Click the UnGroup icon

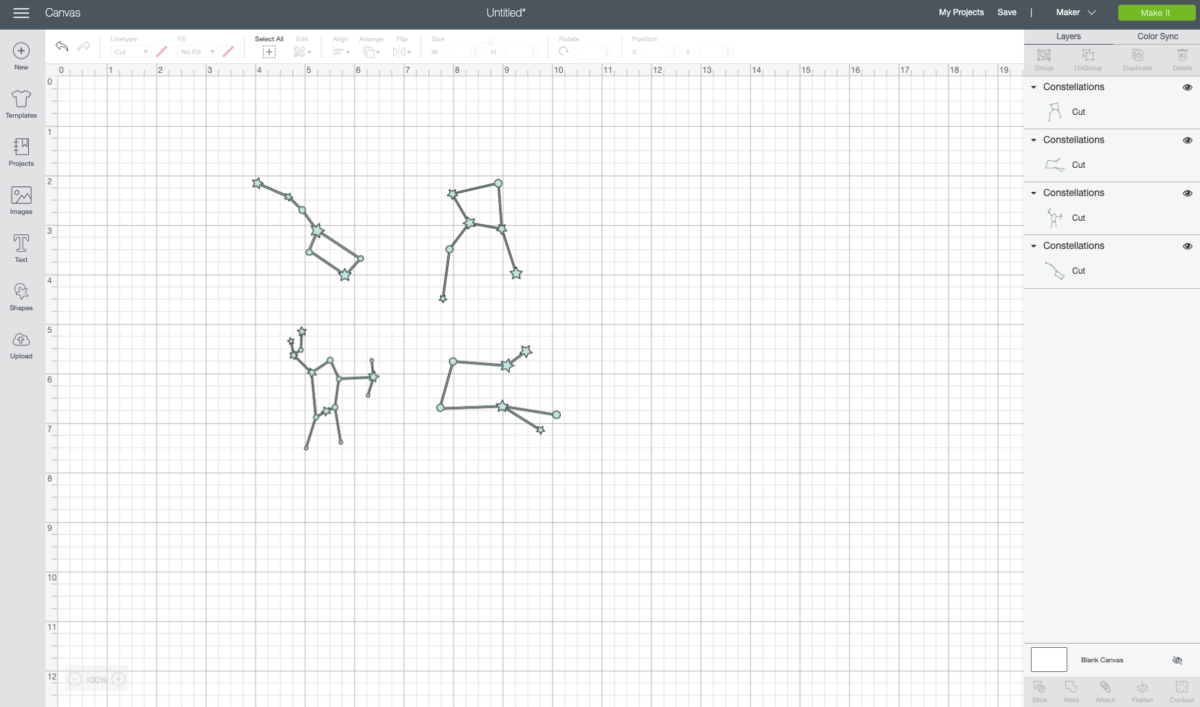(x=1088, y=60)
